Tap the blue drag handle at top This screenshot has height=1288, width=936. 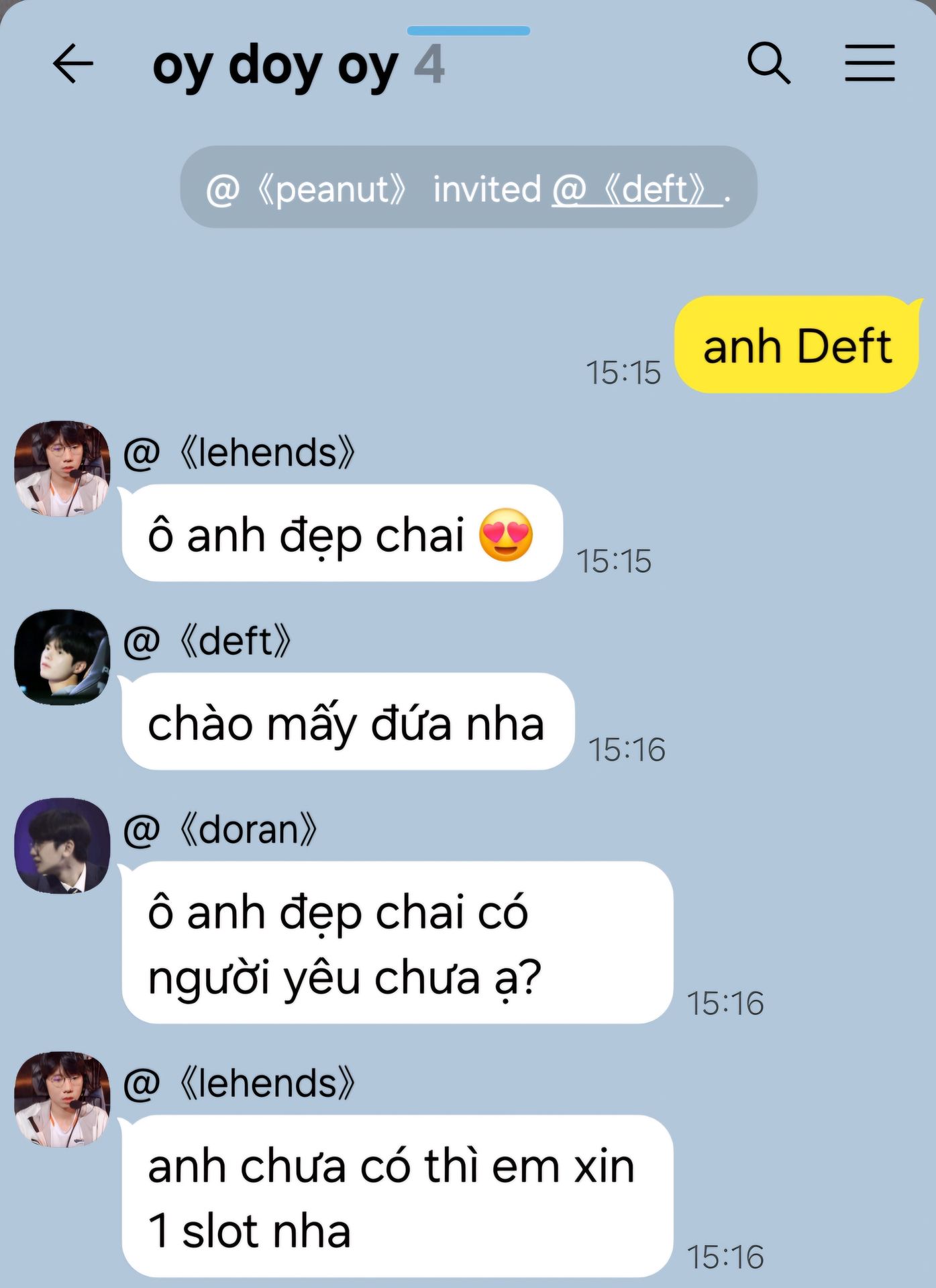coord(468,31)
